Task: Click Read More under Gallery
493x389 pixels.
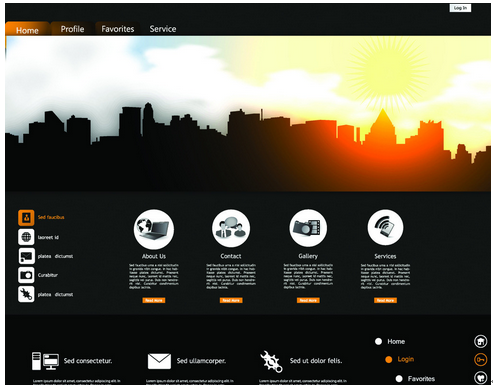Action: point(308,300)
